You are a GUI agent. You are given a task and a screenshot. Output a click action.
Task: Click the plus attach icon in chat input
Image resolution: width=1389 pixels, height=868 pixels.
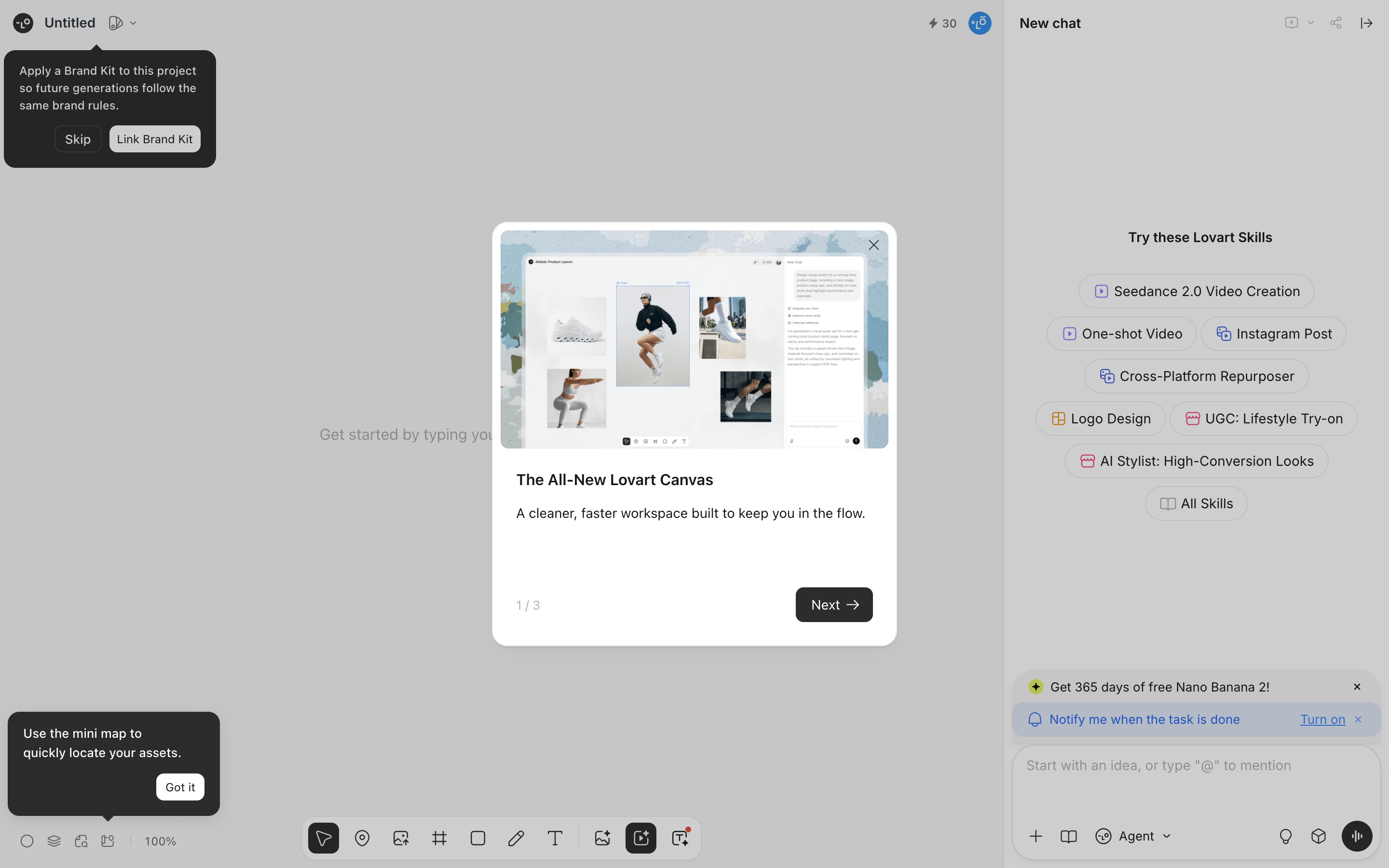[1035, 837]
